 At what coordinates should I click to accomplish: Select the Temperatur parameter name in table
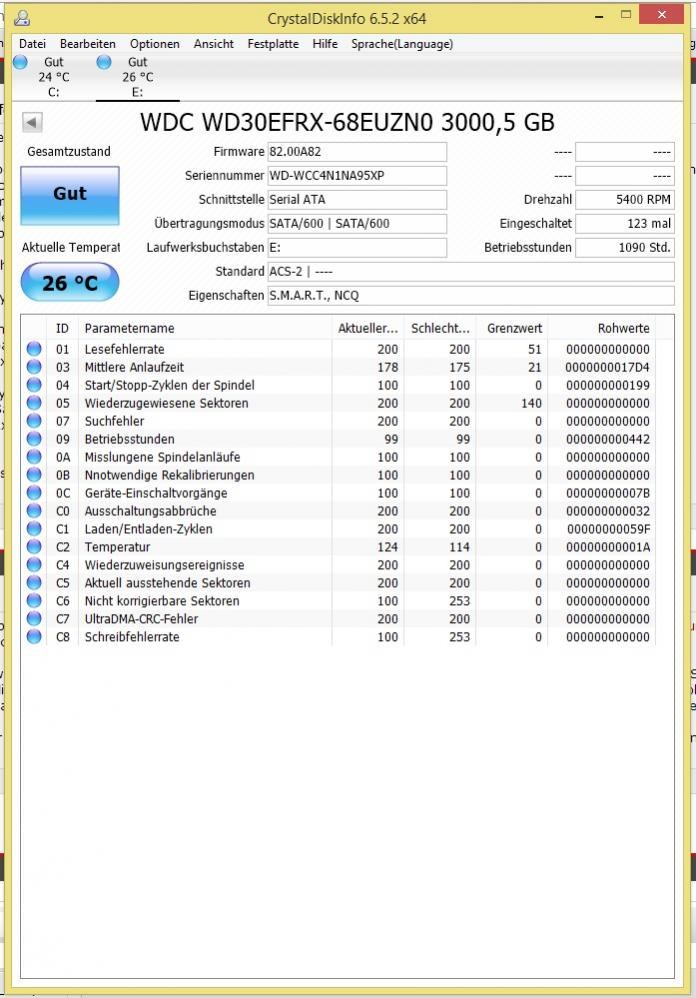(118, 547)
